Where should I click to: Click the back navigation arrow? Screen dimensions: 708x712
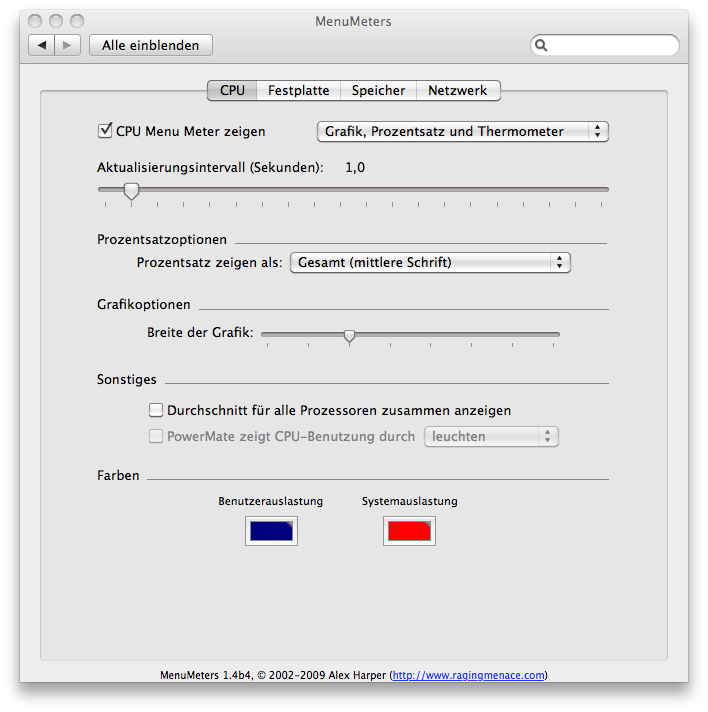tap(43, 45)
